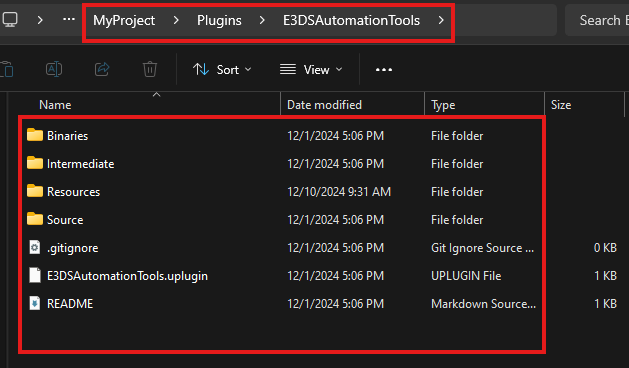Select E3DSAutomationTools breadcrumb segment
Viewport: 629px width, 368px height.
tap(351, 20)
